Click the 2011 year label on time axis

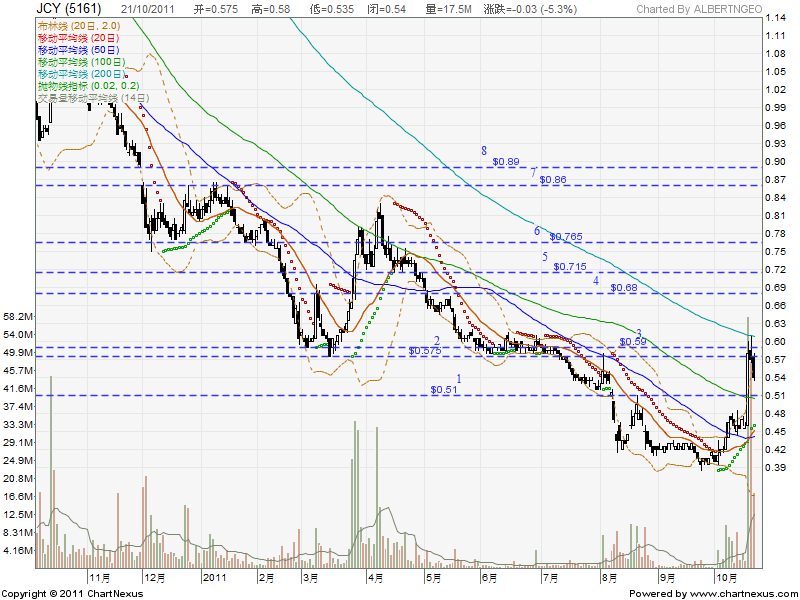(217, 577)
